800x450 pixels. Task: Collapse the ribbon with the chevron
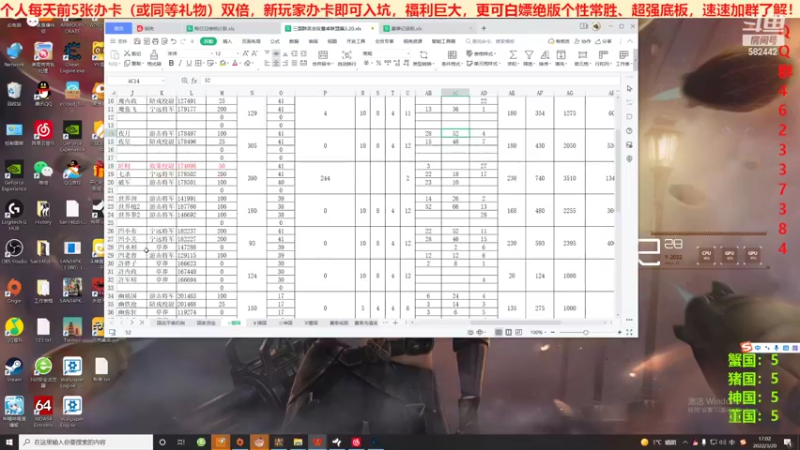(630, 41)
